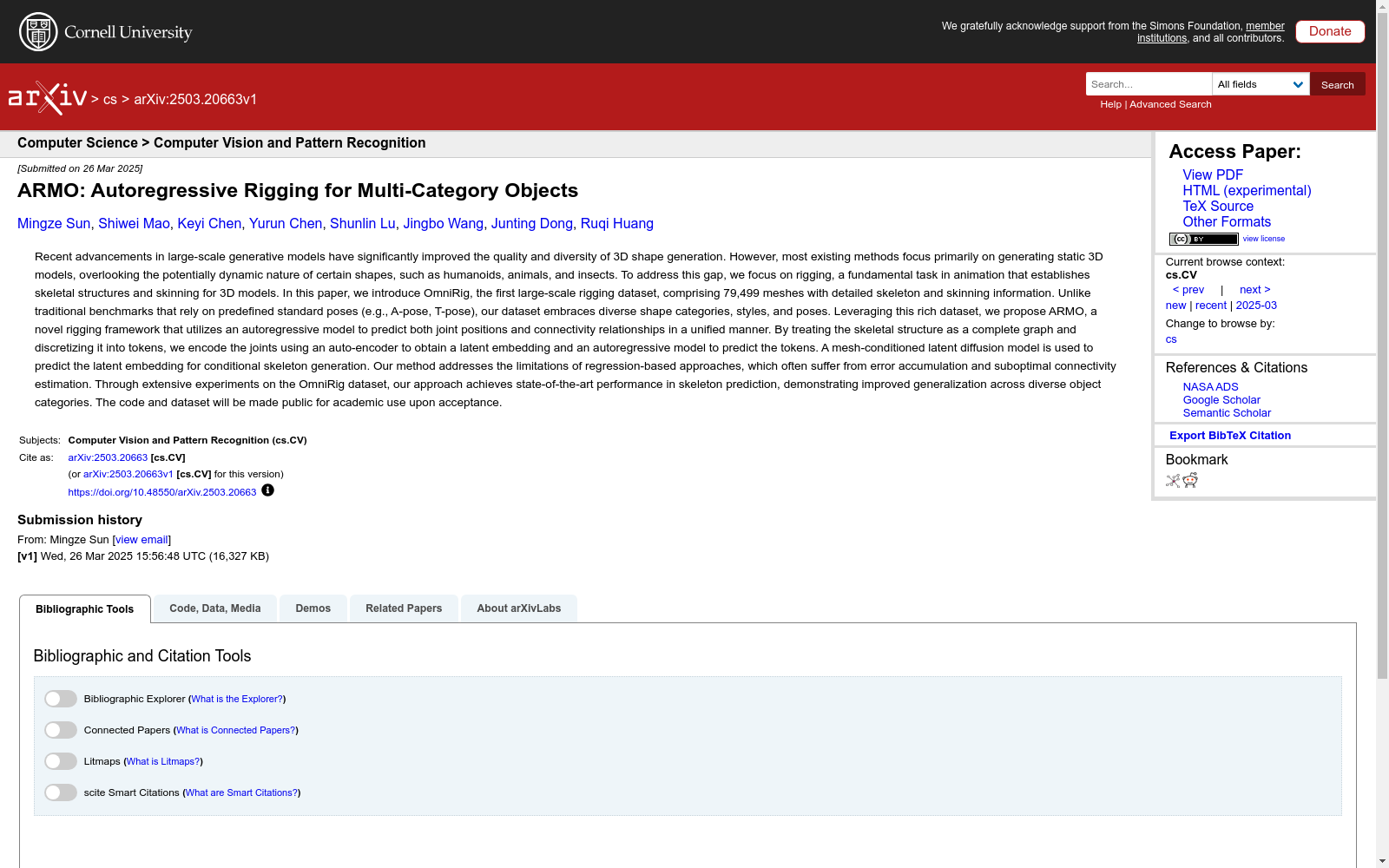Click author Junting Dong
The width and height of the screenshot is (1389, 868).
(532, 224)
